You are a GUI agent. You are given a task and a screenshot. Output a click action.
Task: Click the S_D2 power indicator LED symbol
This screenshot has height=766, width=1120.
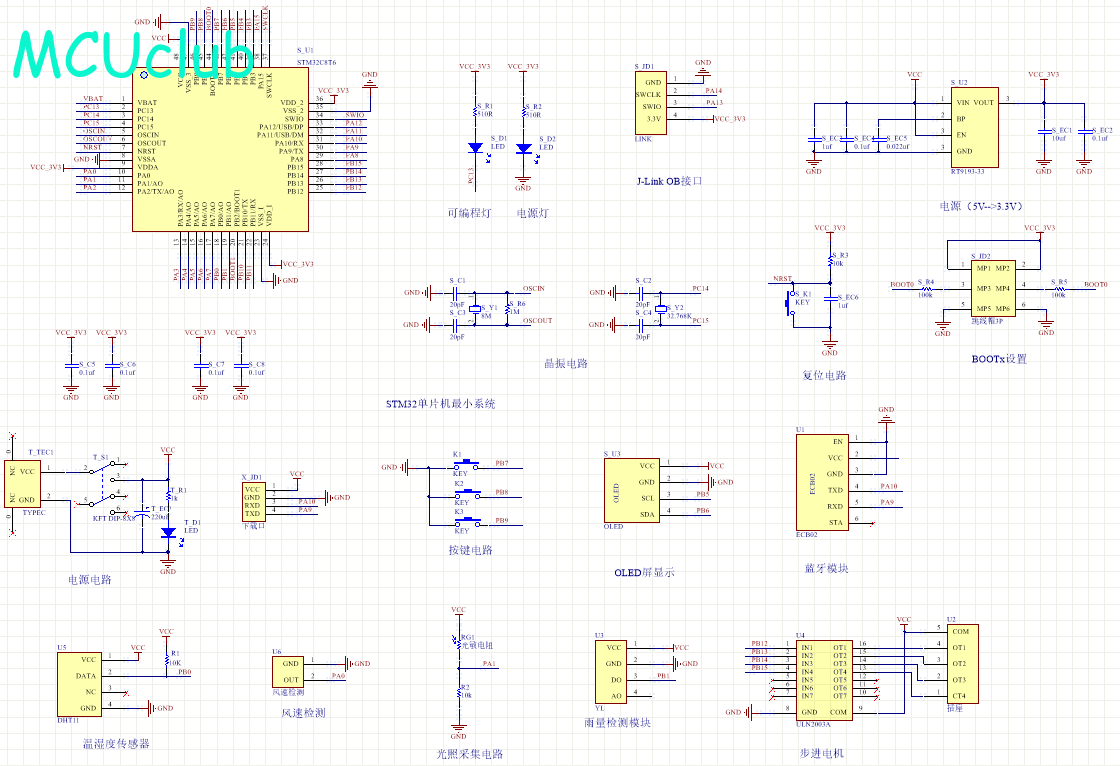[x=524, y=149]
